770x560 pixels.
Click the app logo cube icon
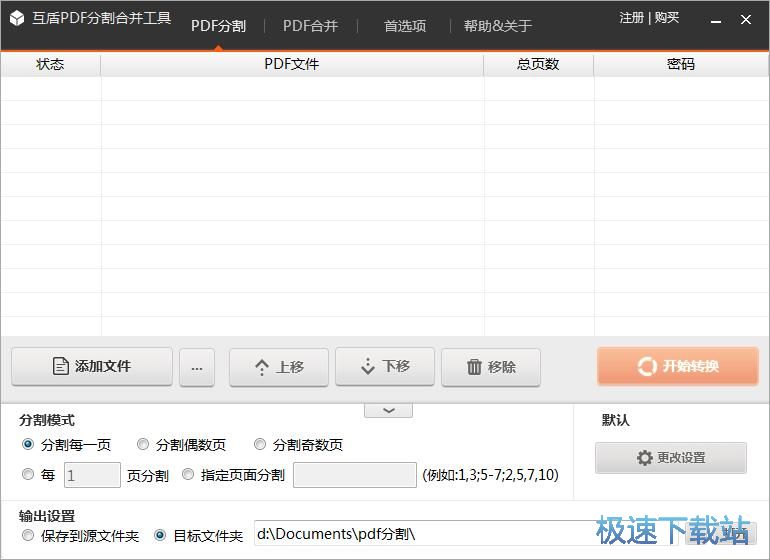point(17,18)
